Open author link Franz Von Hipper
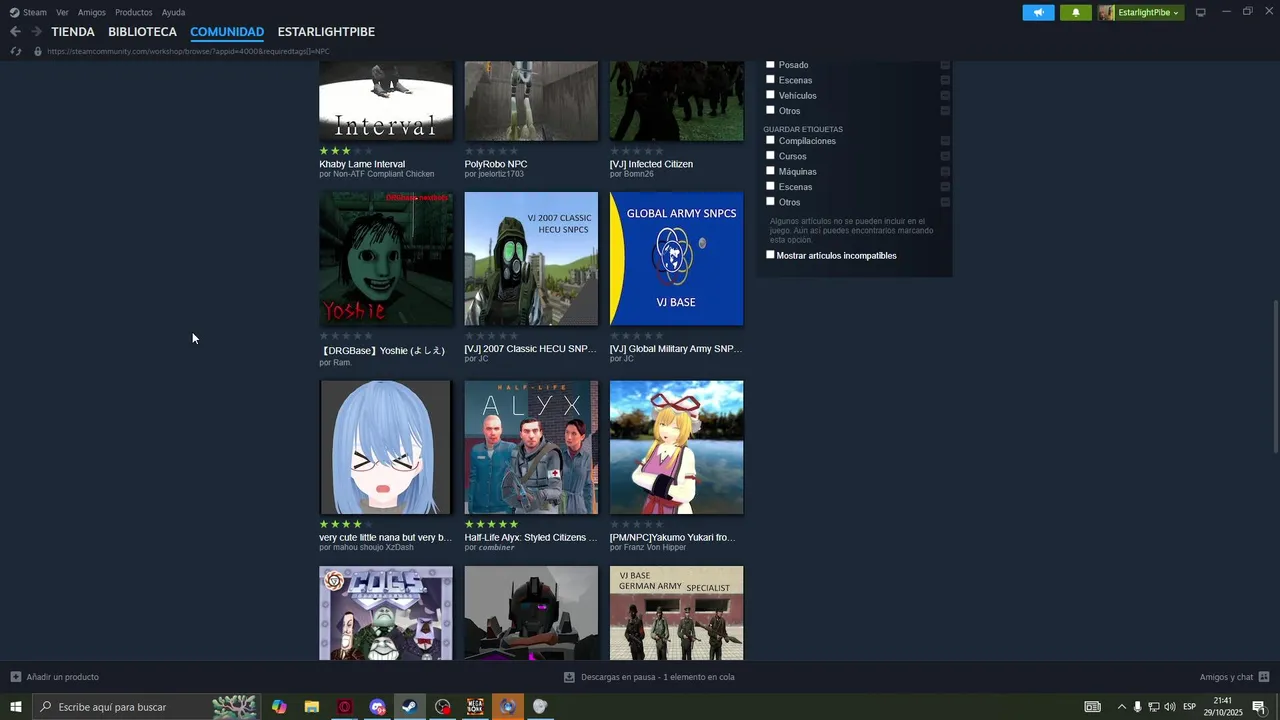This screenshot has height=720, width=1280. pyautogui.click(x=655, y=548)
